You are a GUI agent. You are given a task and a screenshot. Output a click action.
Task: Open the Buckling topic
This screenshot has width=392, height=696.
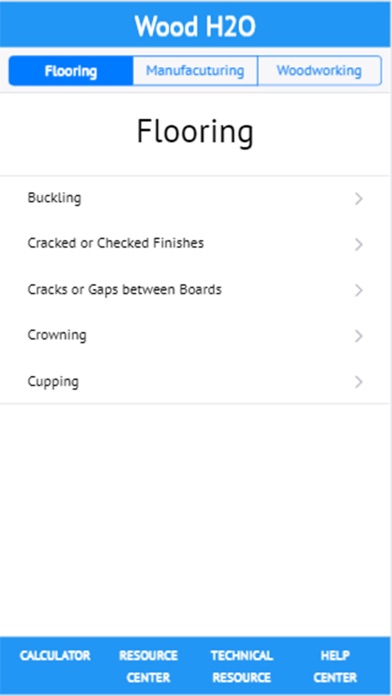[x=195, y=198]
